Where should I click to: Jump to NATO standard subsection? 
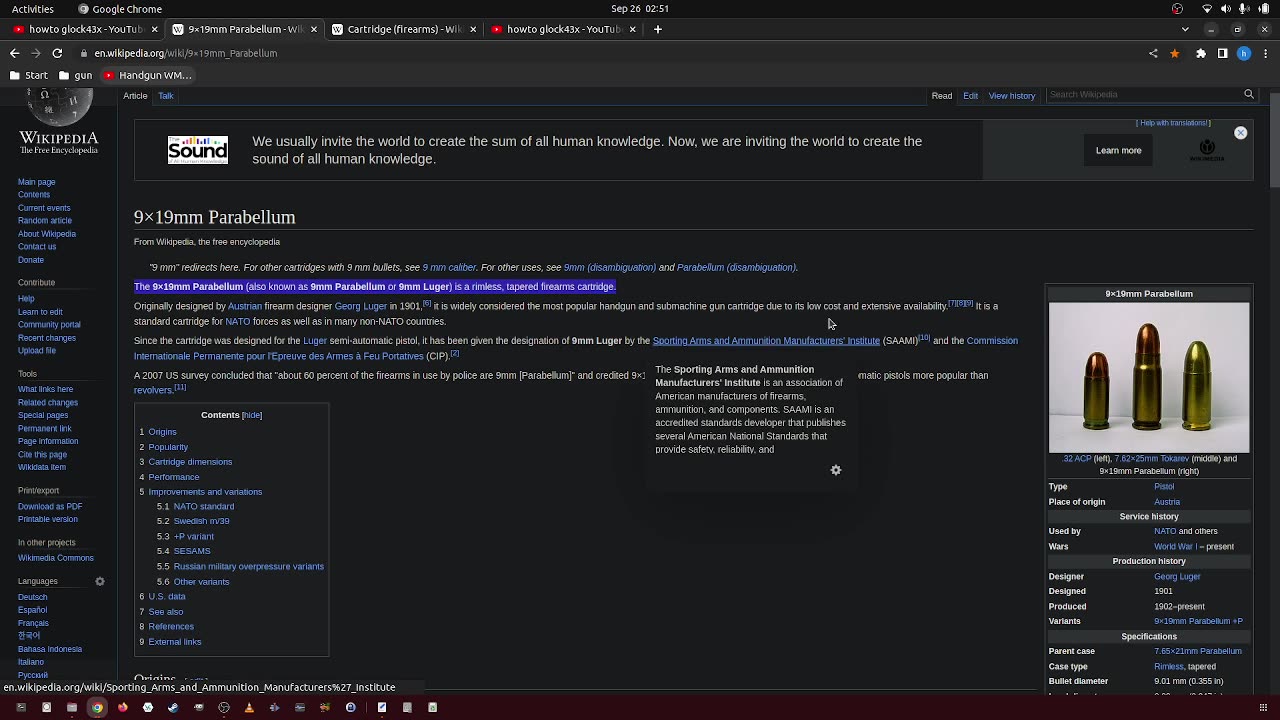click(203, 507)
